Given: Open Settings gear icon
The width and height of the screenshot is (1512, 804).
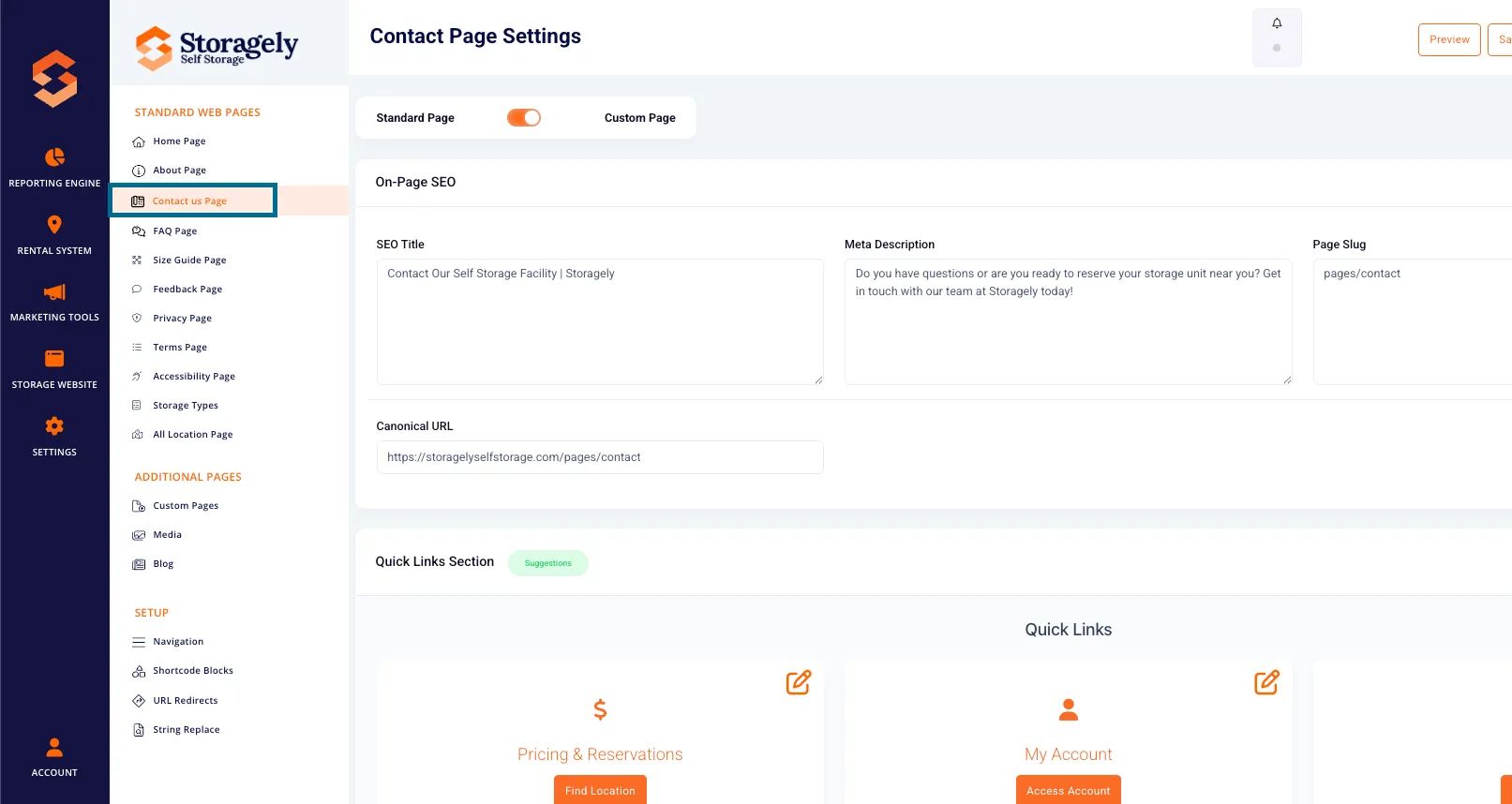Looking at the screenshot, I should coord(54,426).
